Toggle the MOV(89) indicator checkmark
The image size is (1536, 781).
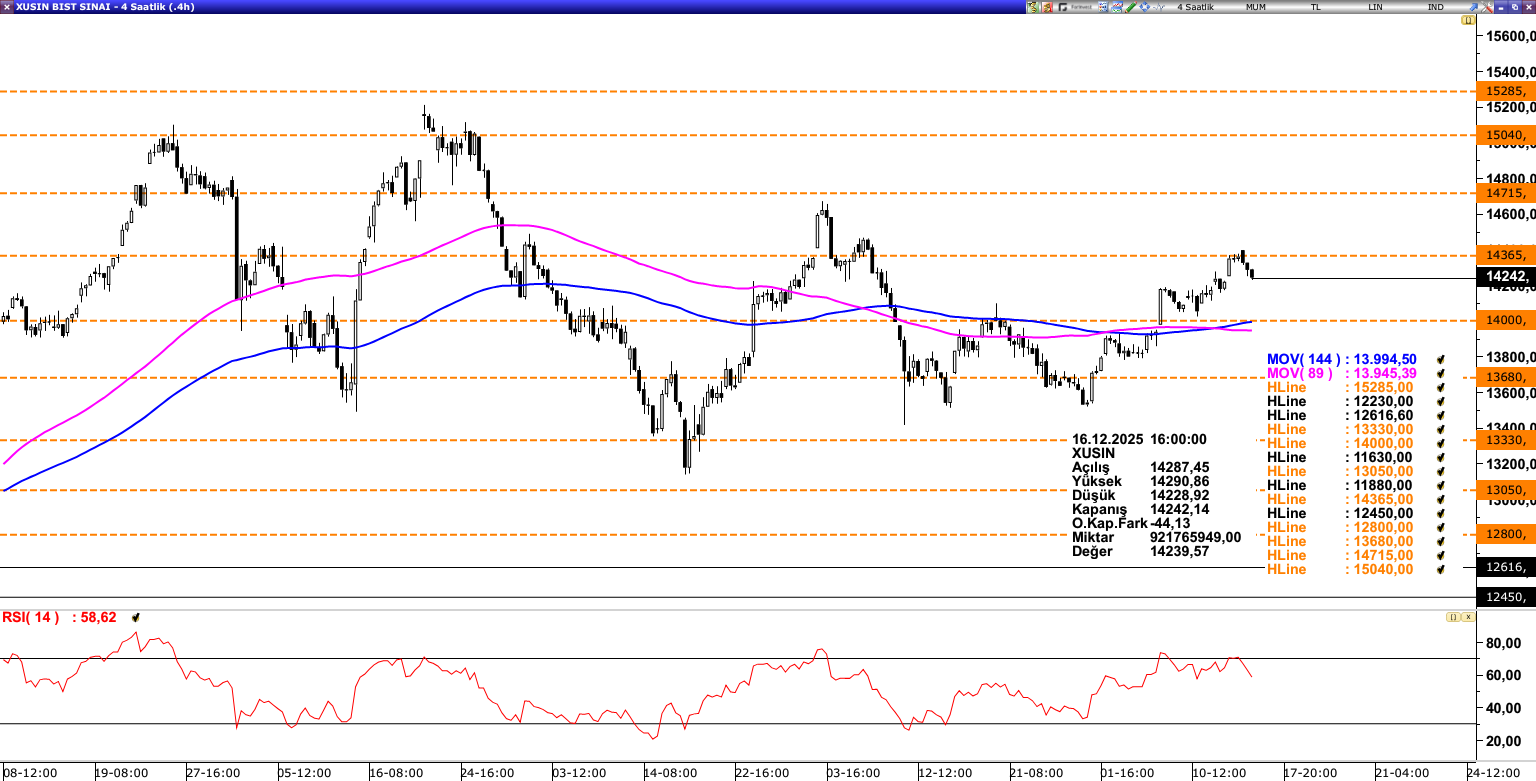(x=1440, y=373)
